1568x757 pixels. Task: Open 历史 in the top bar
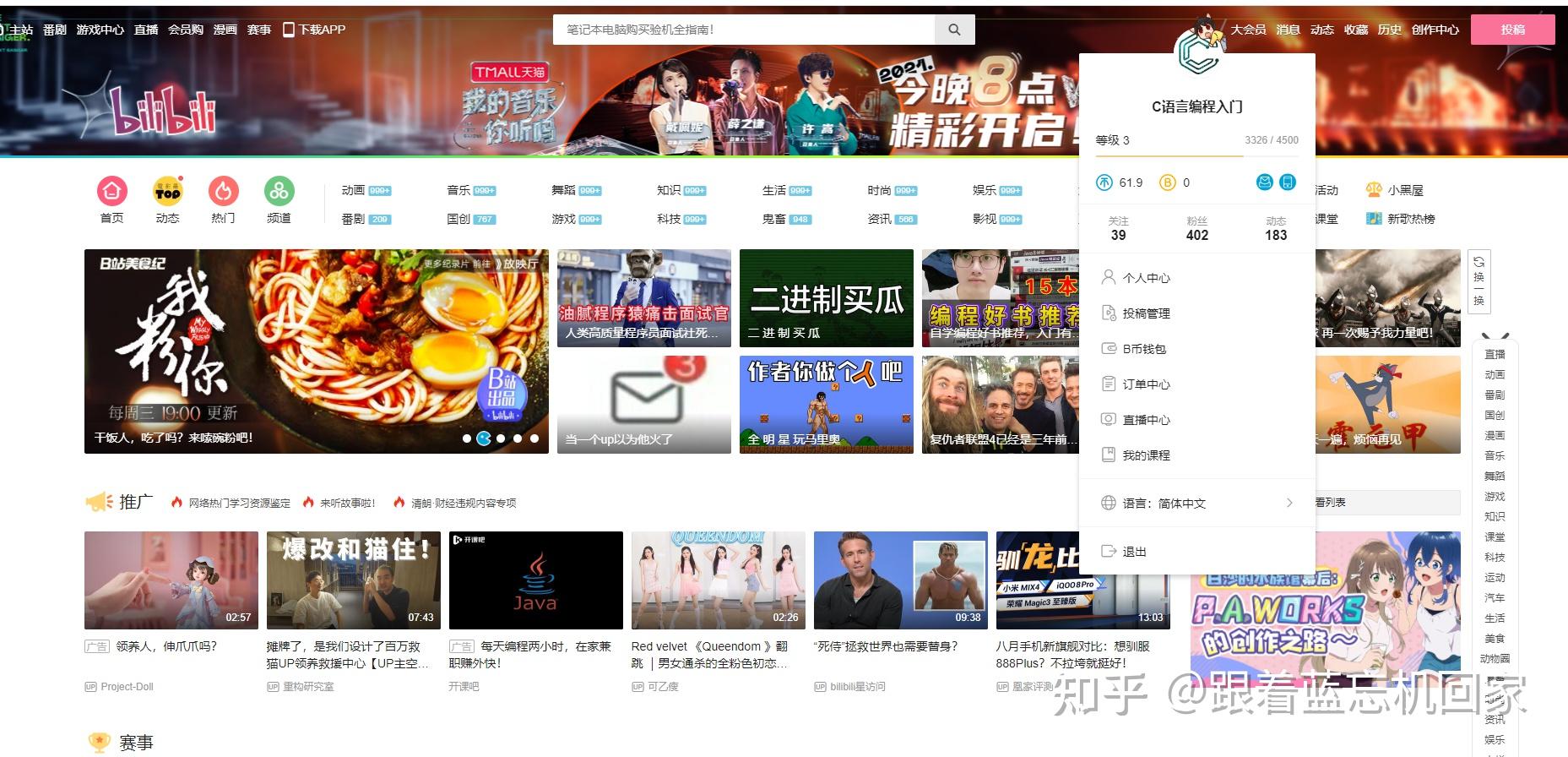point(1389,30)
